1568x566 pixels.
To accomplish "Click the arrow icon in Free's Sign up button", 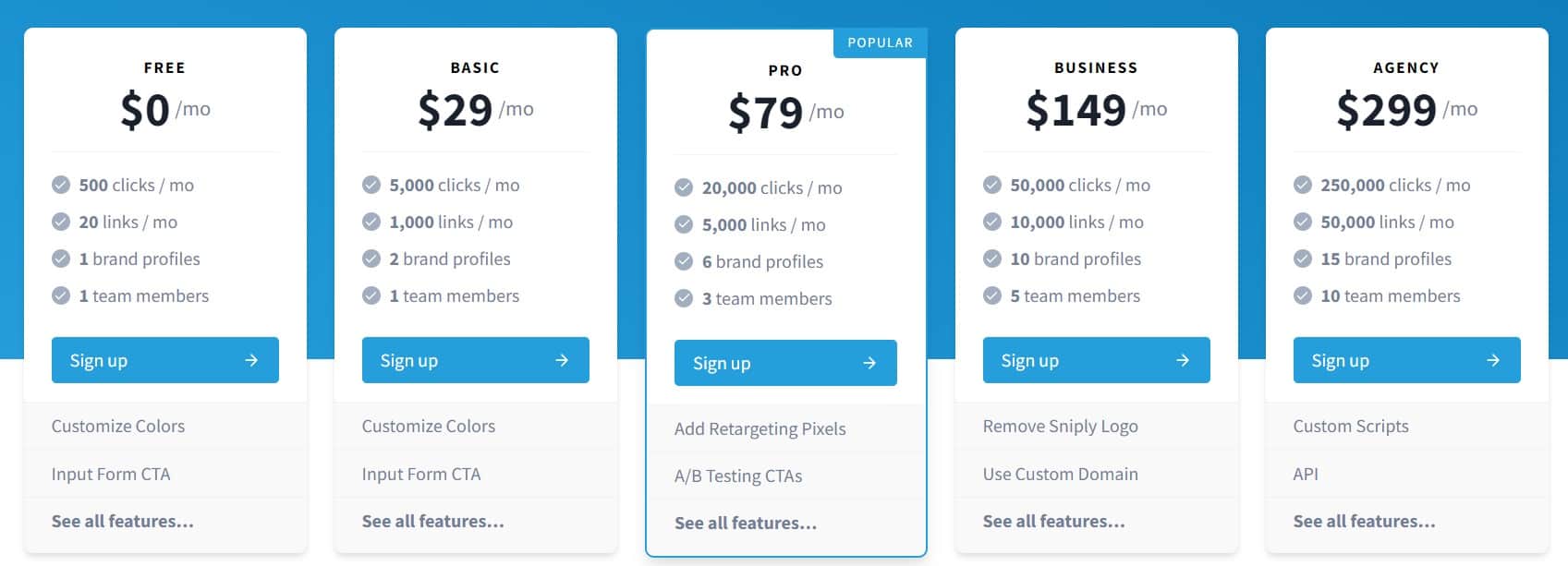I will [252, 360].
